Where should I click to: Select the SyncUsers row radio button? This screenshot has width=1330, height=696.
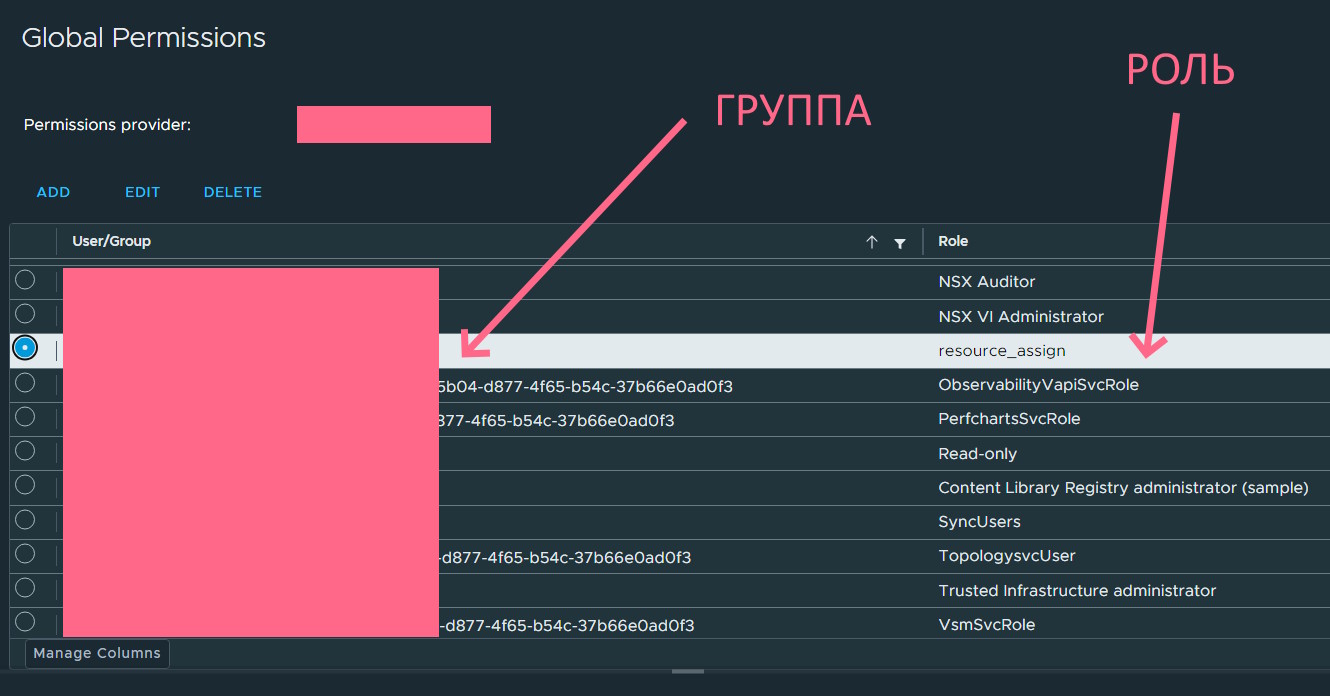pyautogui.click(x=25, y=520)
